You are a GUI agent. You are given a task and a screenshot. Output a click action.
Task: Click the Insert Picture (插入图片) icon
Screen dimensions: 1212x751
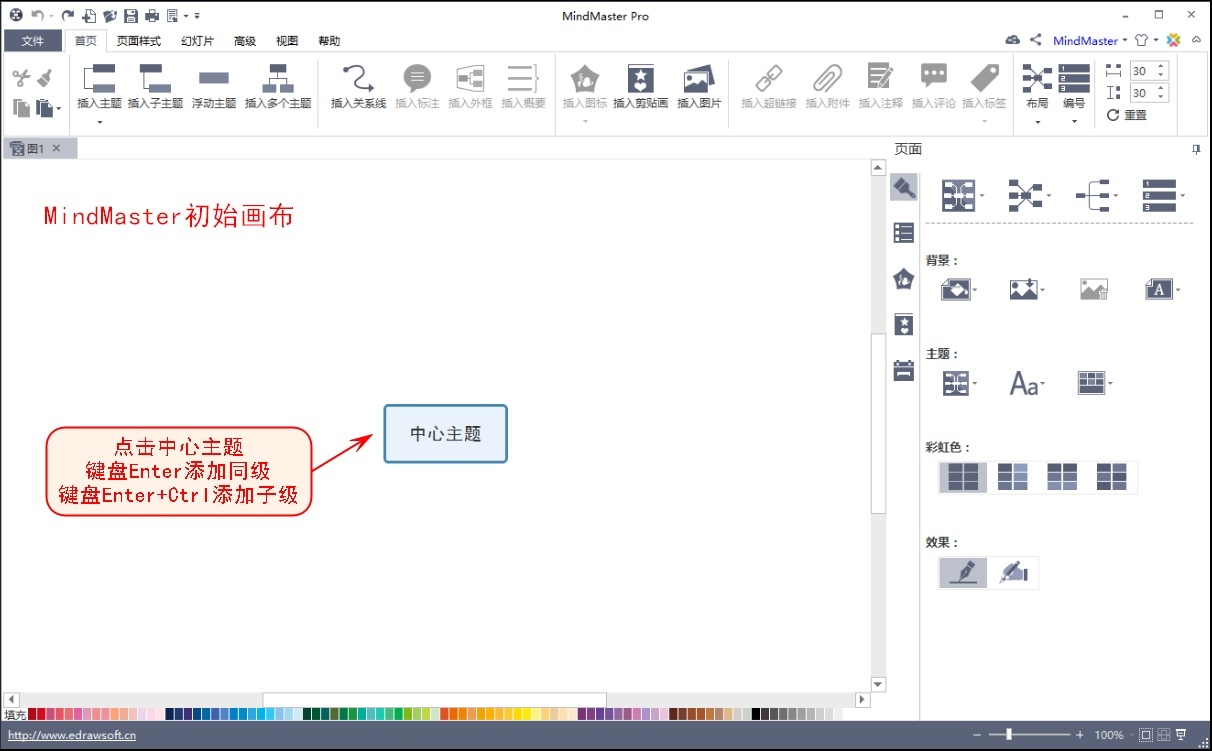tap(698, 79)
